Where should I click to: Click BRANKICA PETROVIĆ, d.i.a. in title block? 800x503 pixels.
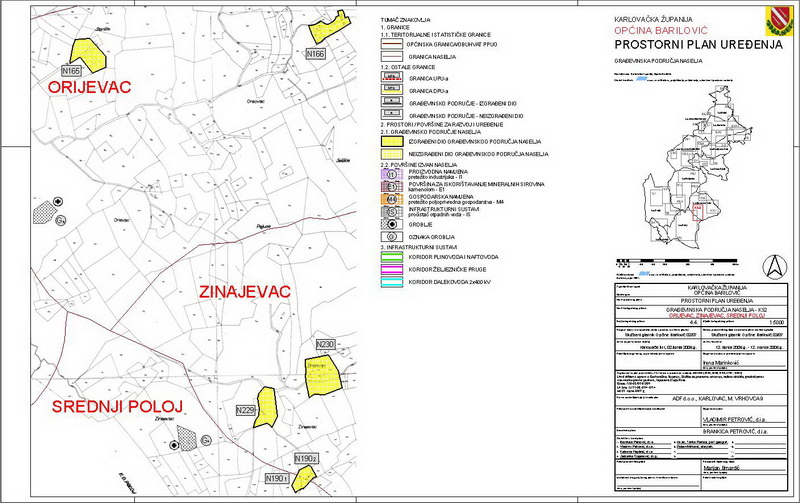click(735, 432)
